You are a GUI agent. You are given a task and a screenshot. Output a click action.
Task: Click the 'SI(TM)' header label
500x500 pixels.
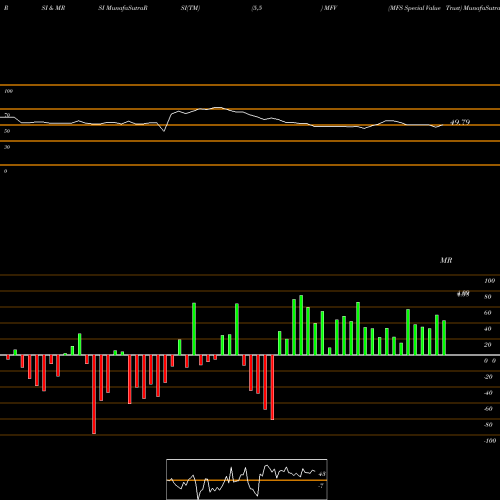pyautogui.click(x=190, y=8)
